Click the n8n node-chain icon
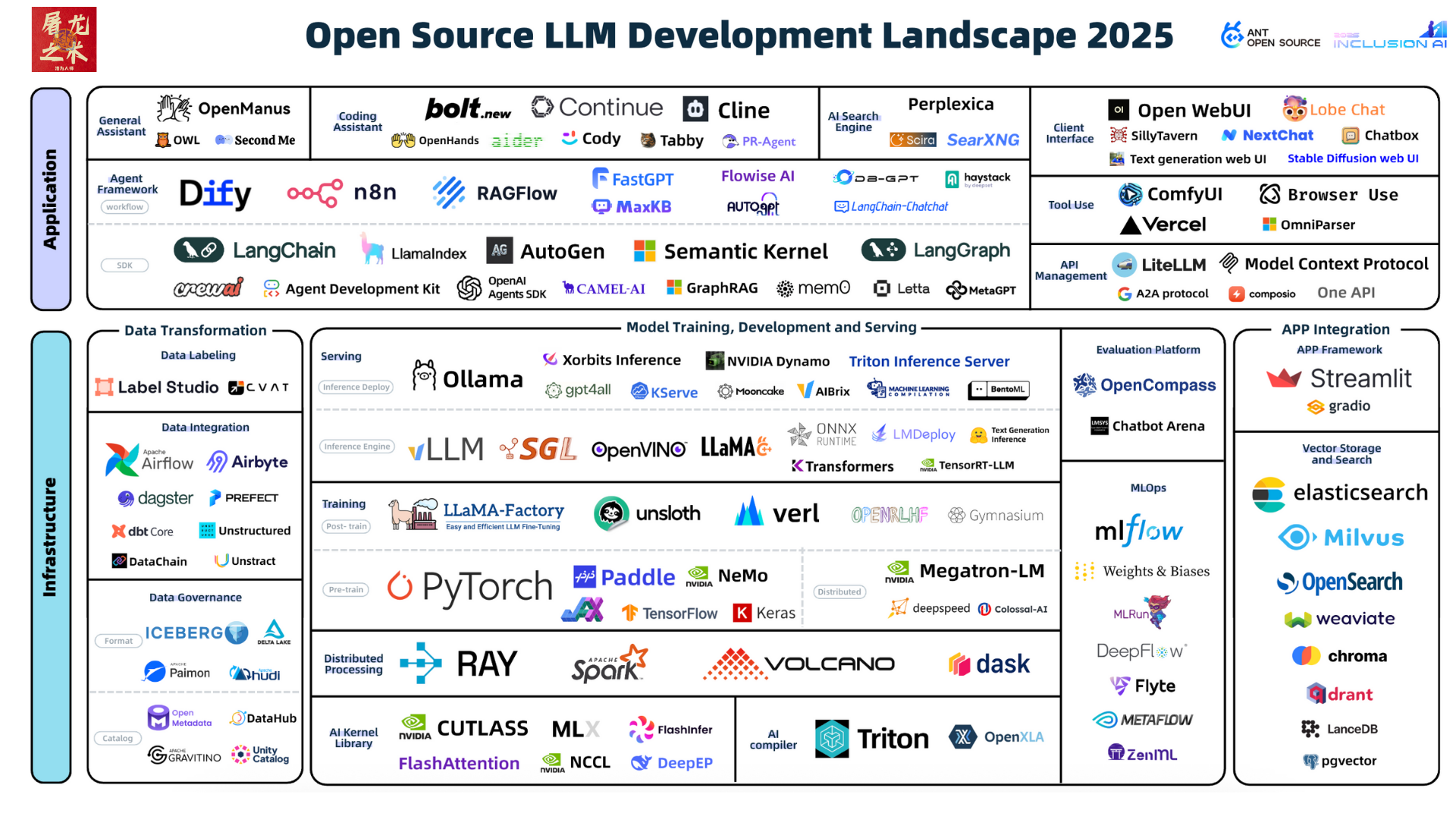Viewport: 1456px width, 819px height. point(315,193)
